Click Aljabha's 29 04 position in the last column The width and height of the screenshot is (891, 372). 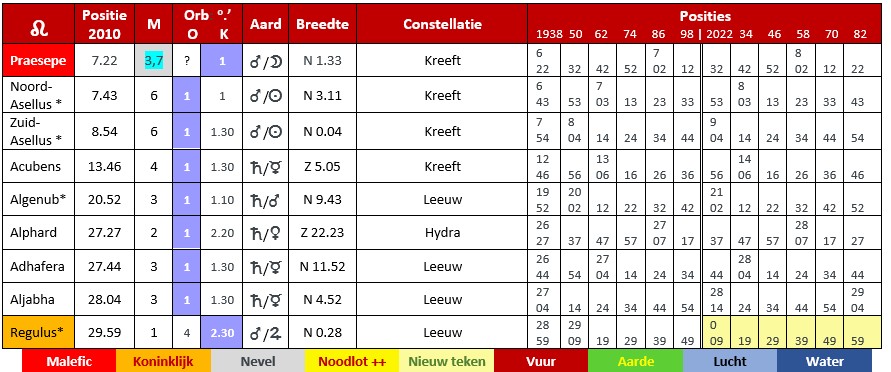point(858,299)
